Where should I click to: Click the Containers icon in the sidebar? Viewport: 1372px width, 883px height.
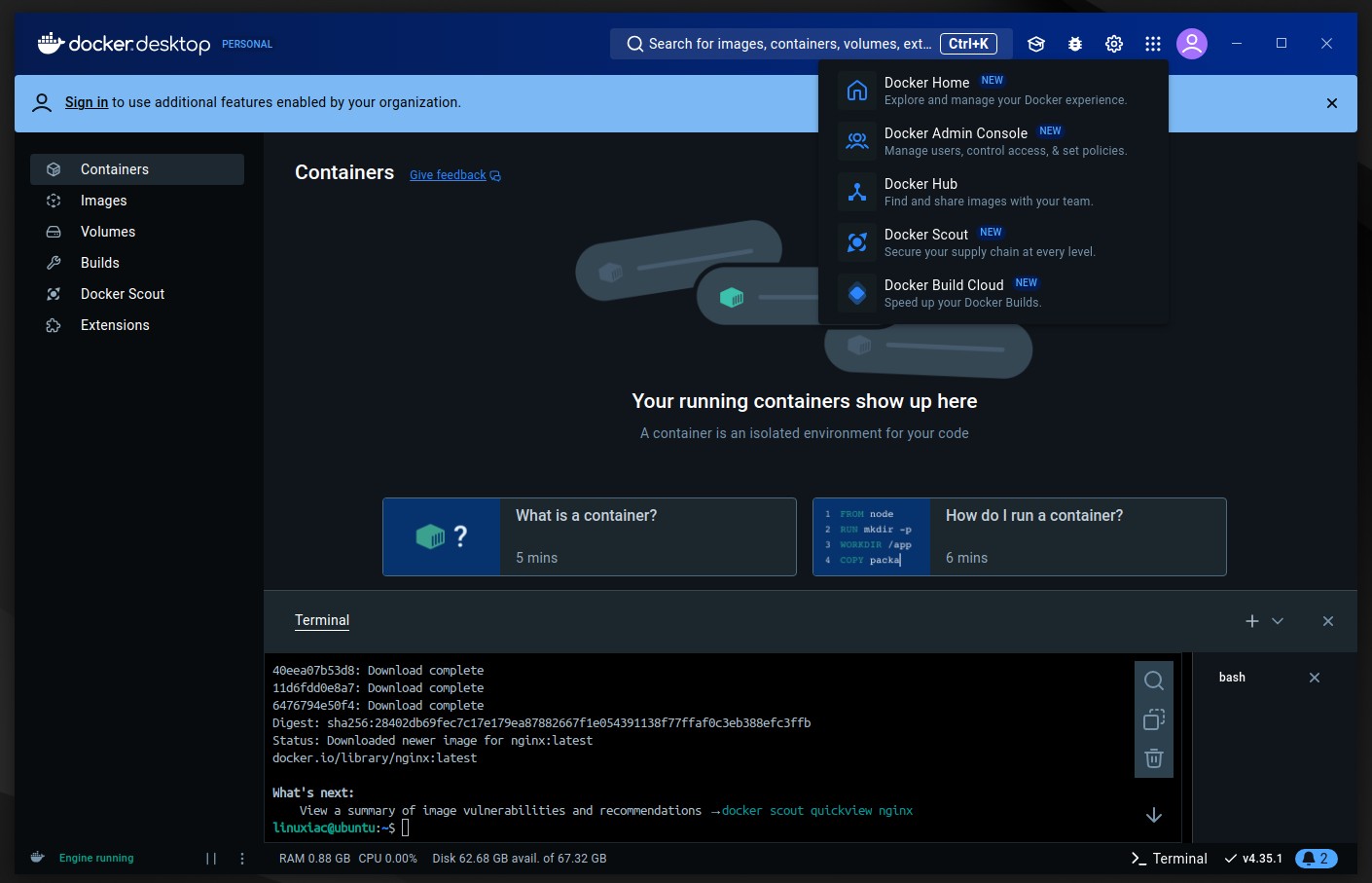pos(54,169)
